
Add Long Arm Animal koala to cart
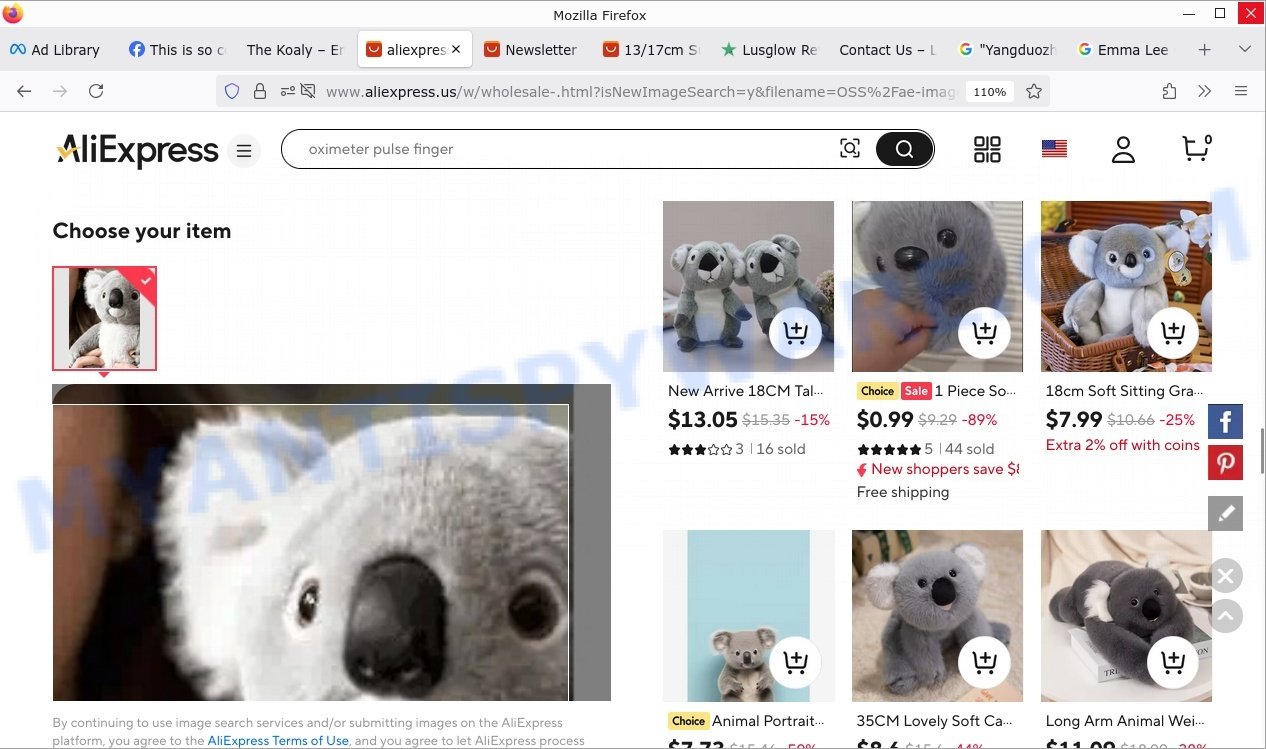(x=1173, y=662)
